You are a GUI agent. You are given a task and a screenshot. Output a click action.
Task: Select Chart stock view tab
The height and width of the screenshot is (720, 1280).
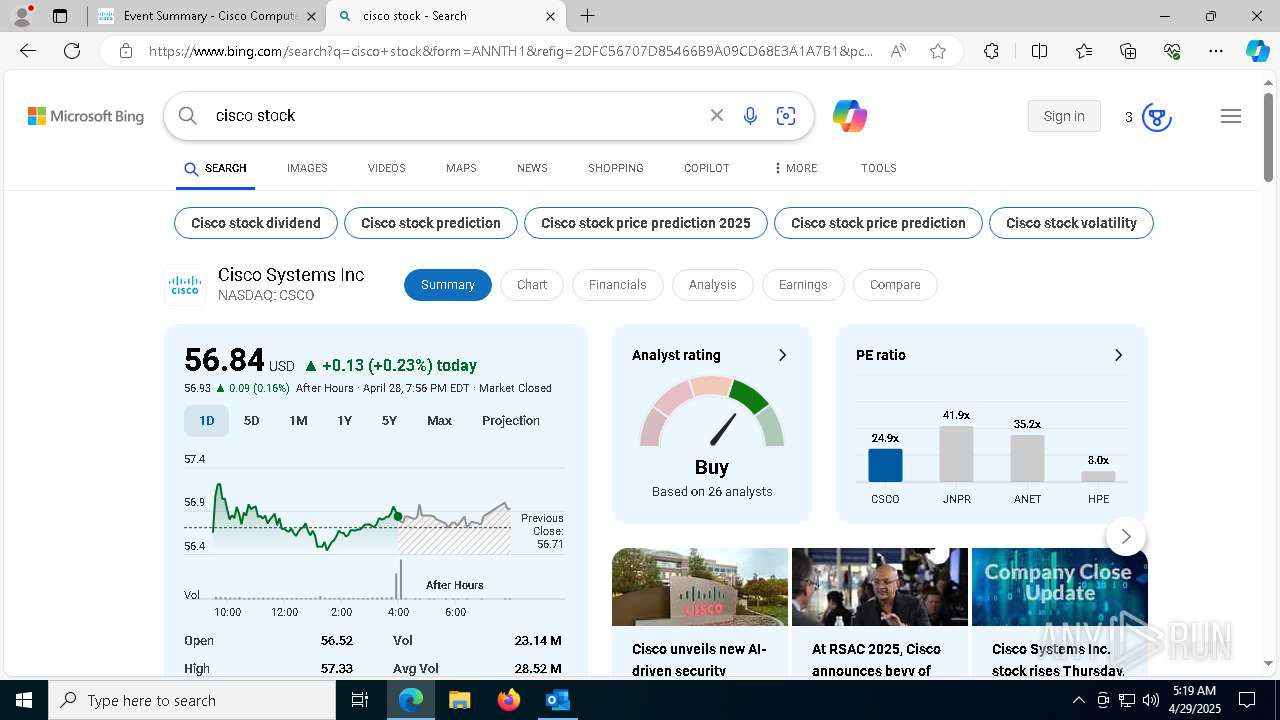click(x=532, y=285)
